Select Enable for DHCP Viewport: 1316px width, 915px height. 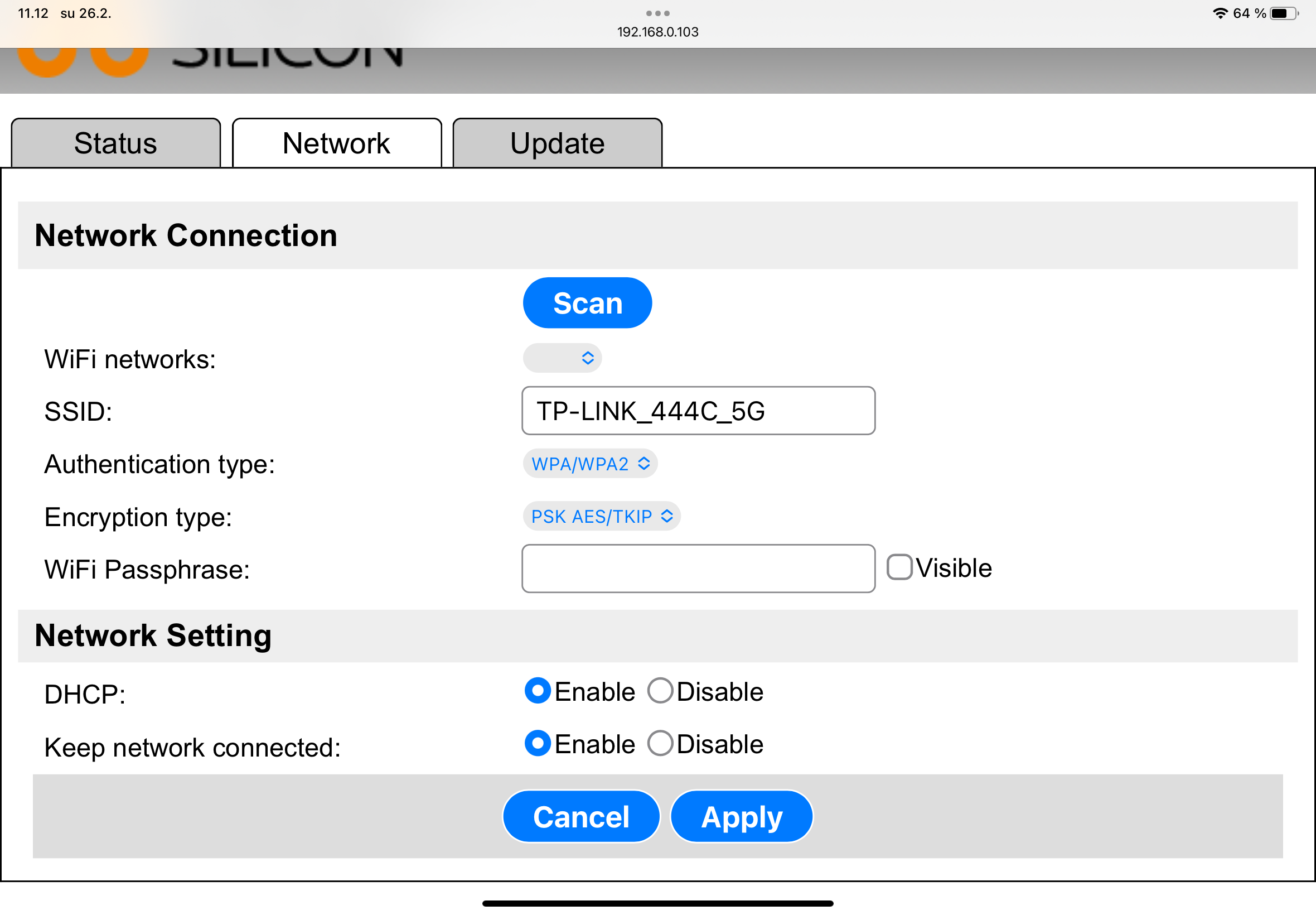(538, 691)
